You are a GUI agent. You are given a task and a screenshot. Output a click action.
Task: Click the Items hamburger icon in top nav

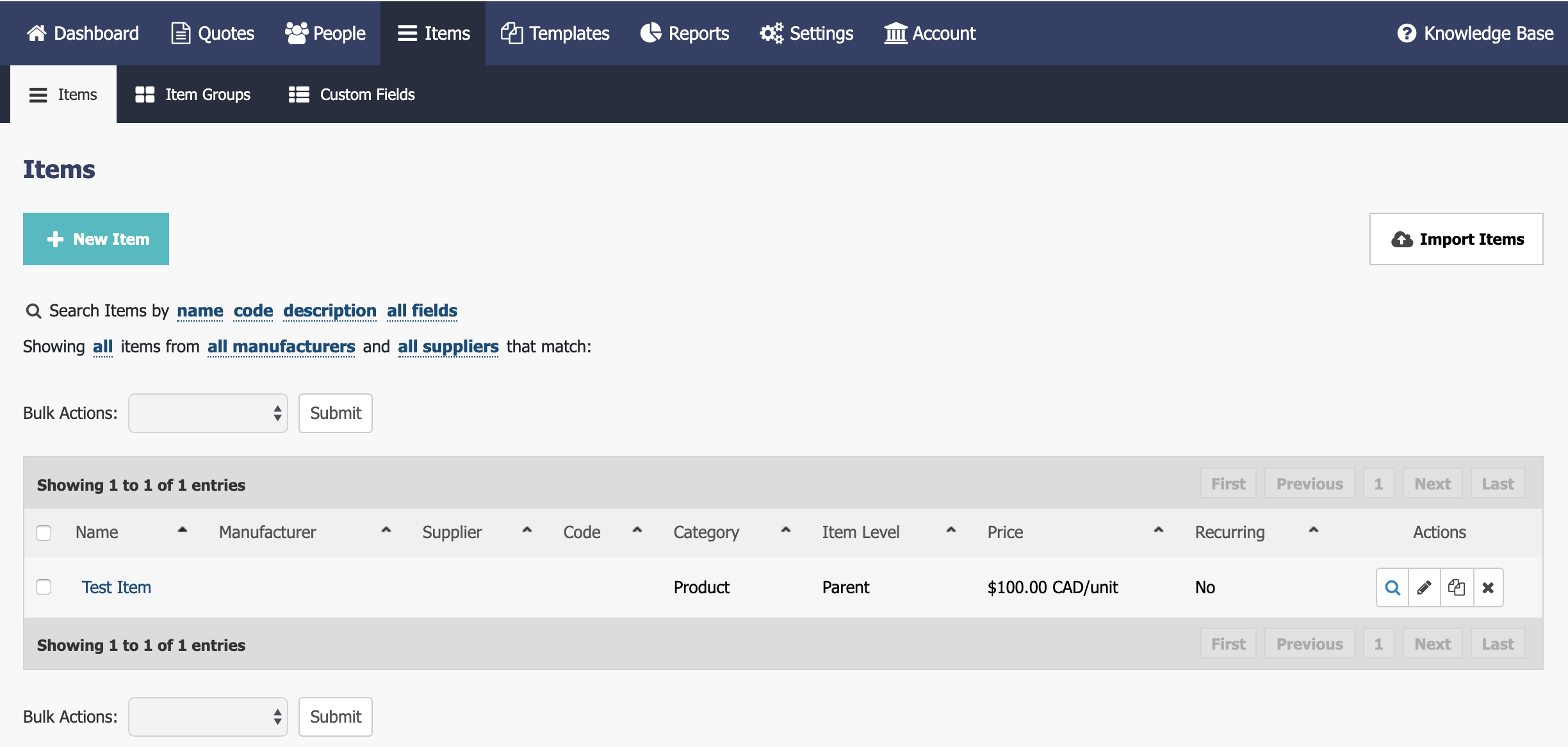[x=407, y=33]
